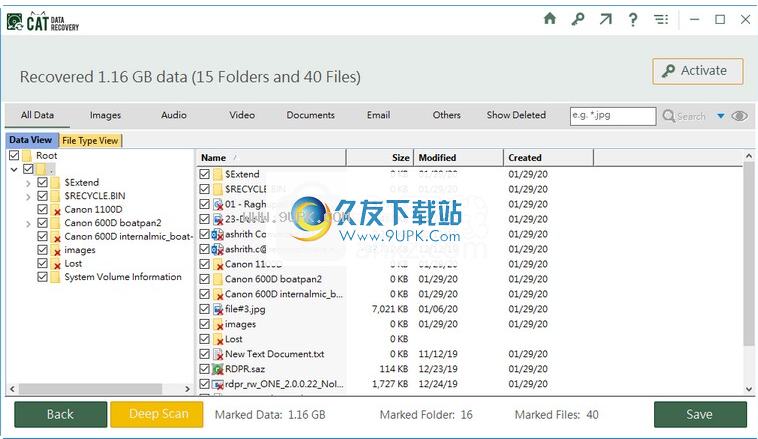758x439 pixels.
Task: Click the $RECYCLE.BIN folder icon in tree
Action: pyautogui.click(x=55, y=196)
